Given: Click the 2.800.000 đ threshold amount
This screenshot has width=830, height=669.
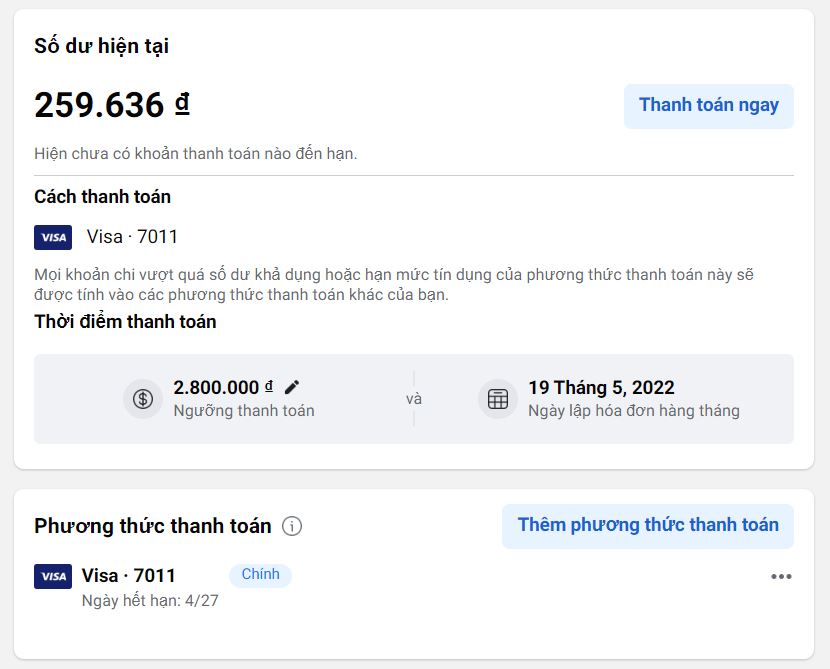Looking at the screenshot, I should tap(223, 387).
